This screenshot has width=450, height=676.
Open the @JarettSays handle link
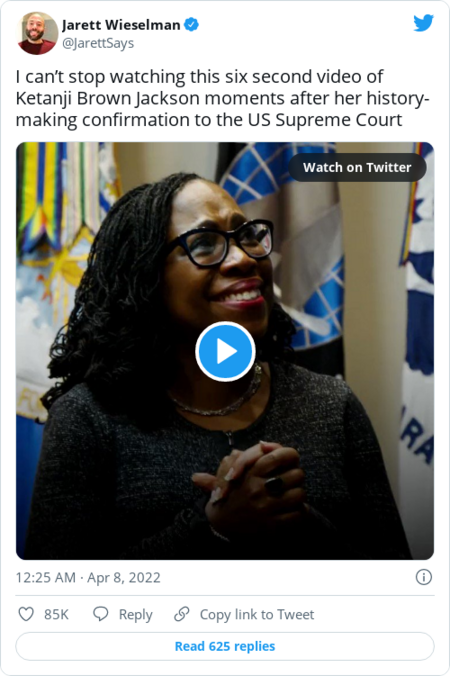click(98, 43)
